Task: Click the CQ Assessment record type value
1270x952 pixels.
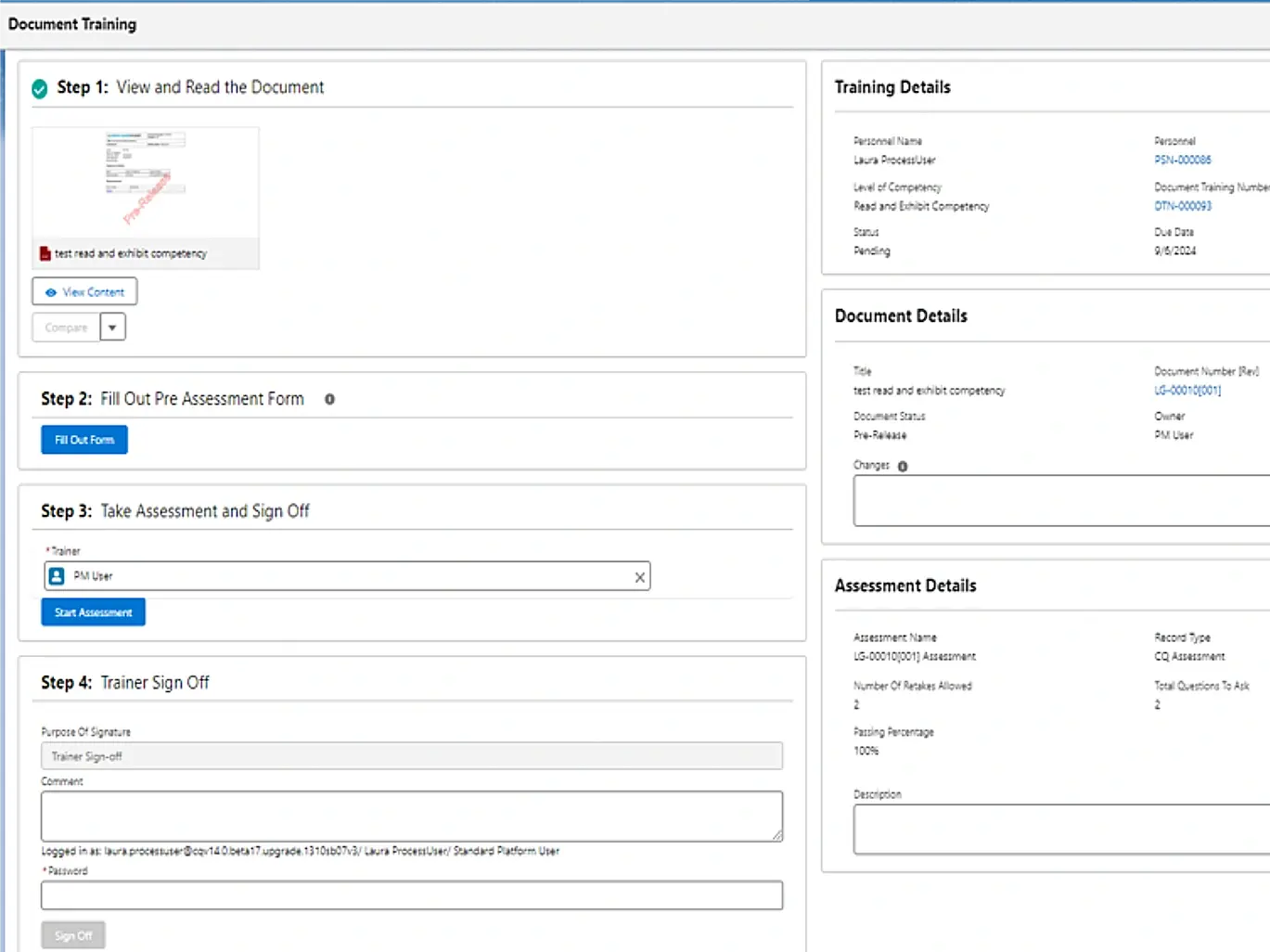Action: pos(1189,656)
